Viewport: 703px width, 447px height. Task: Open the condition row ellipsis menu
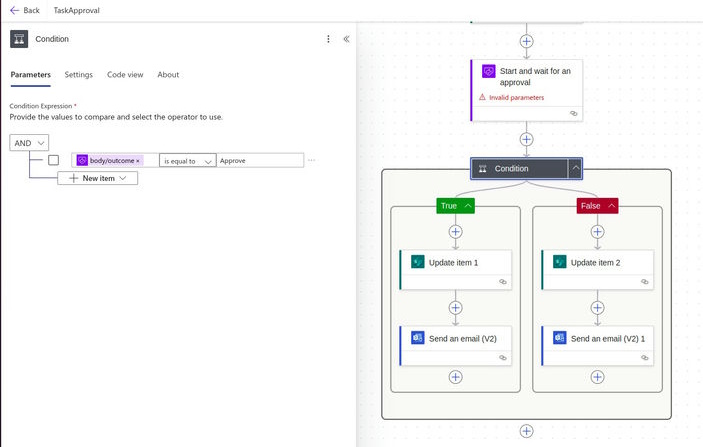coord(312,160)
